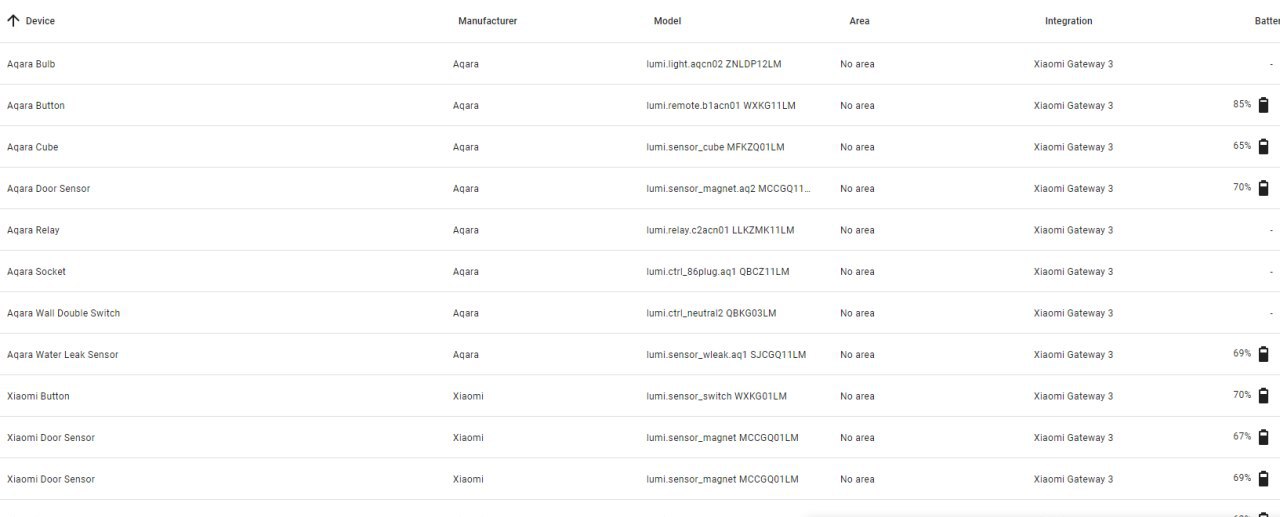
Task: Click Xiaomi Gateway 3 in Aqara Bulb row
Action: click(x=1073, y=64)
